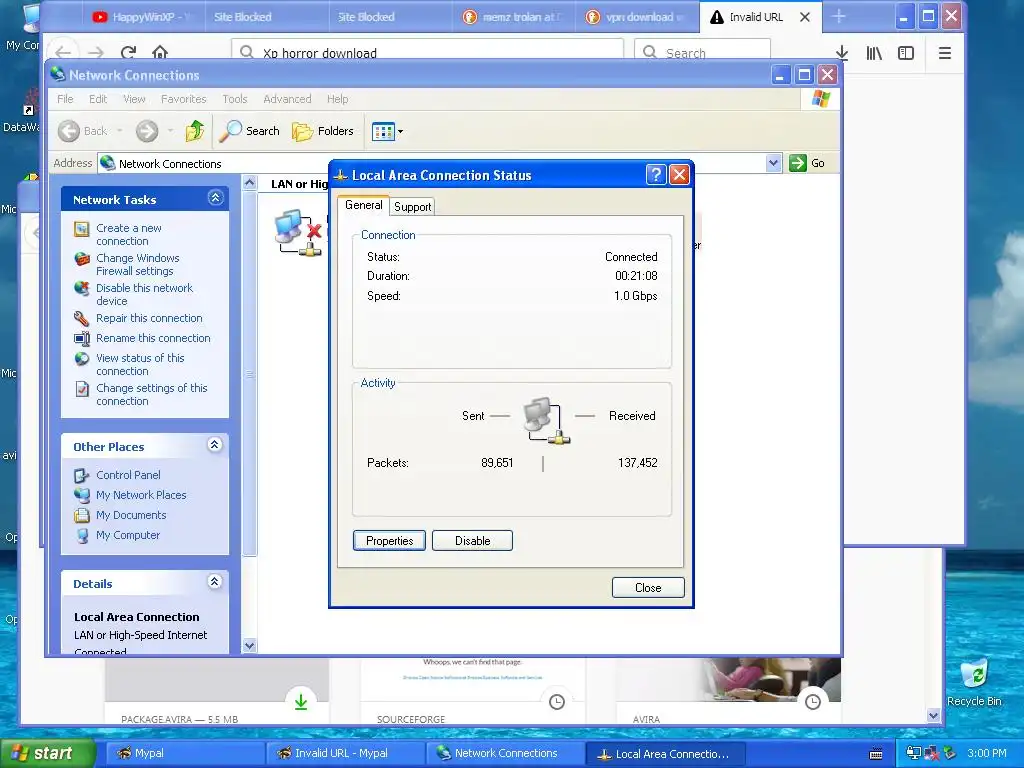Click the side panel scroll up arrow
1024x768 pixels.
[249, 184]
